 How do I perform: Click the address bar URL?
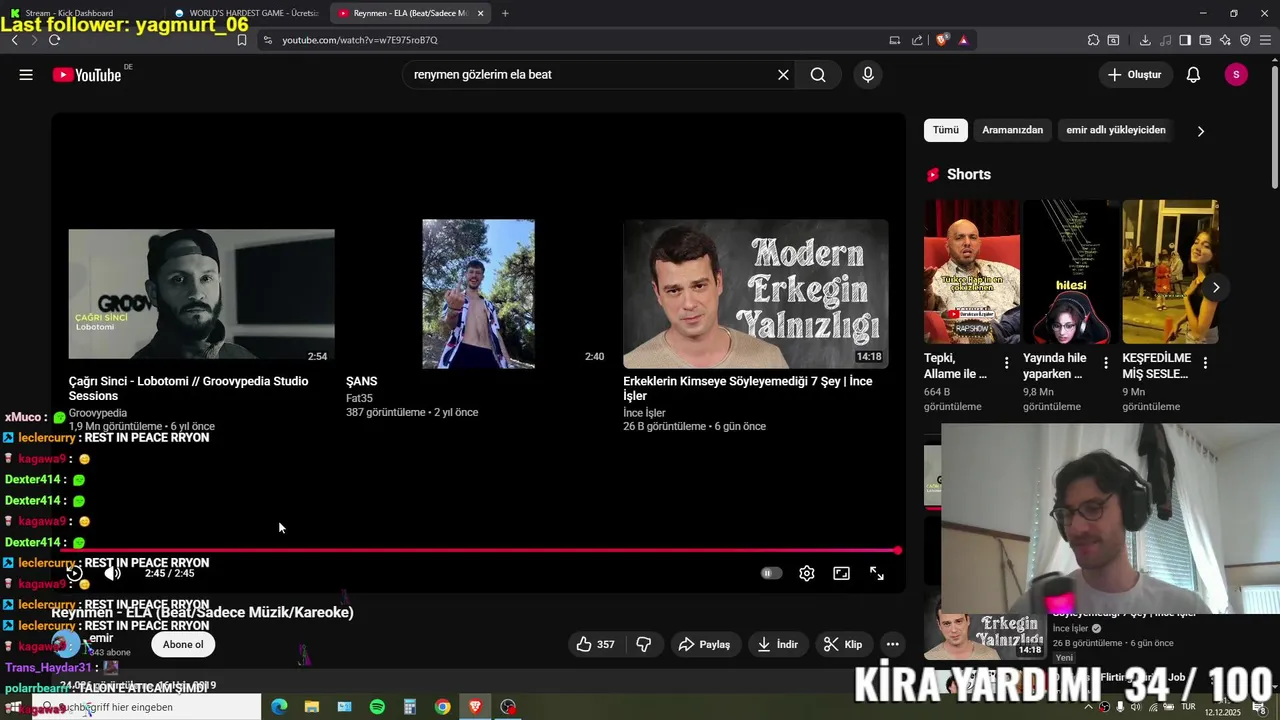(360, 40)
